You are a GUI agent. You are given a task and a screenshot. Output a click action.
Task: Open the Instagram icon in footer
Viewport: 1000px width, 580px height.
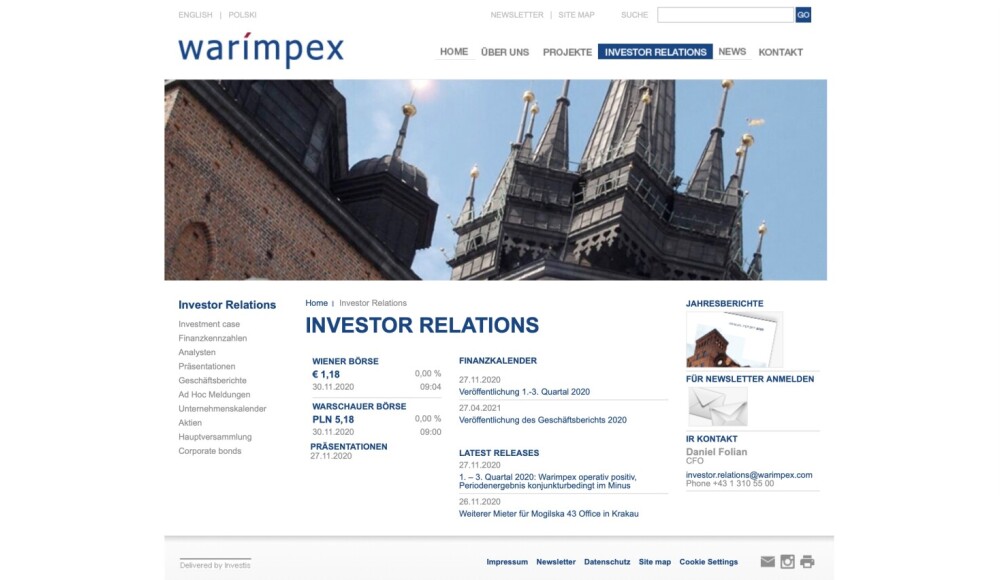pyautogui.click(x=787, y=562)
